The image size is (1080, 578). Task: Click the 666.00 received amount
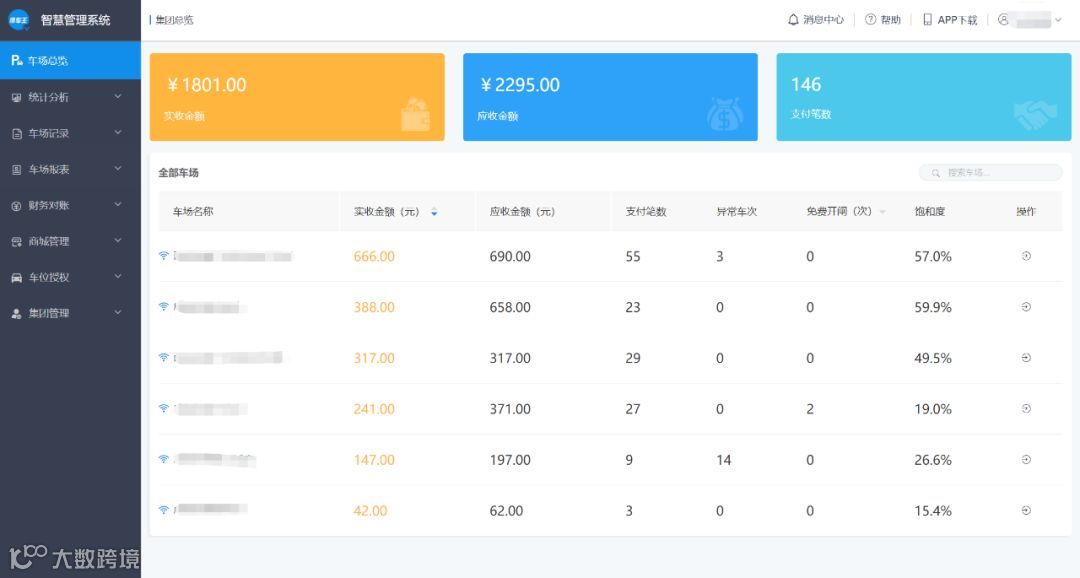[x=374, y=256]
